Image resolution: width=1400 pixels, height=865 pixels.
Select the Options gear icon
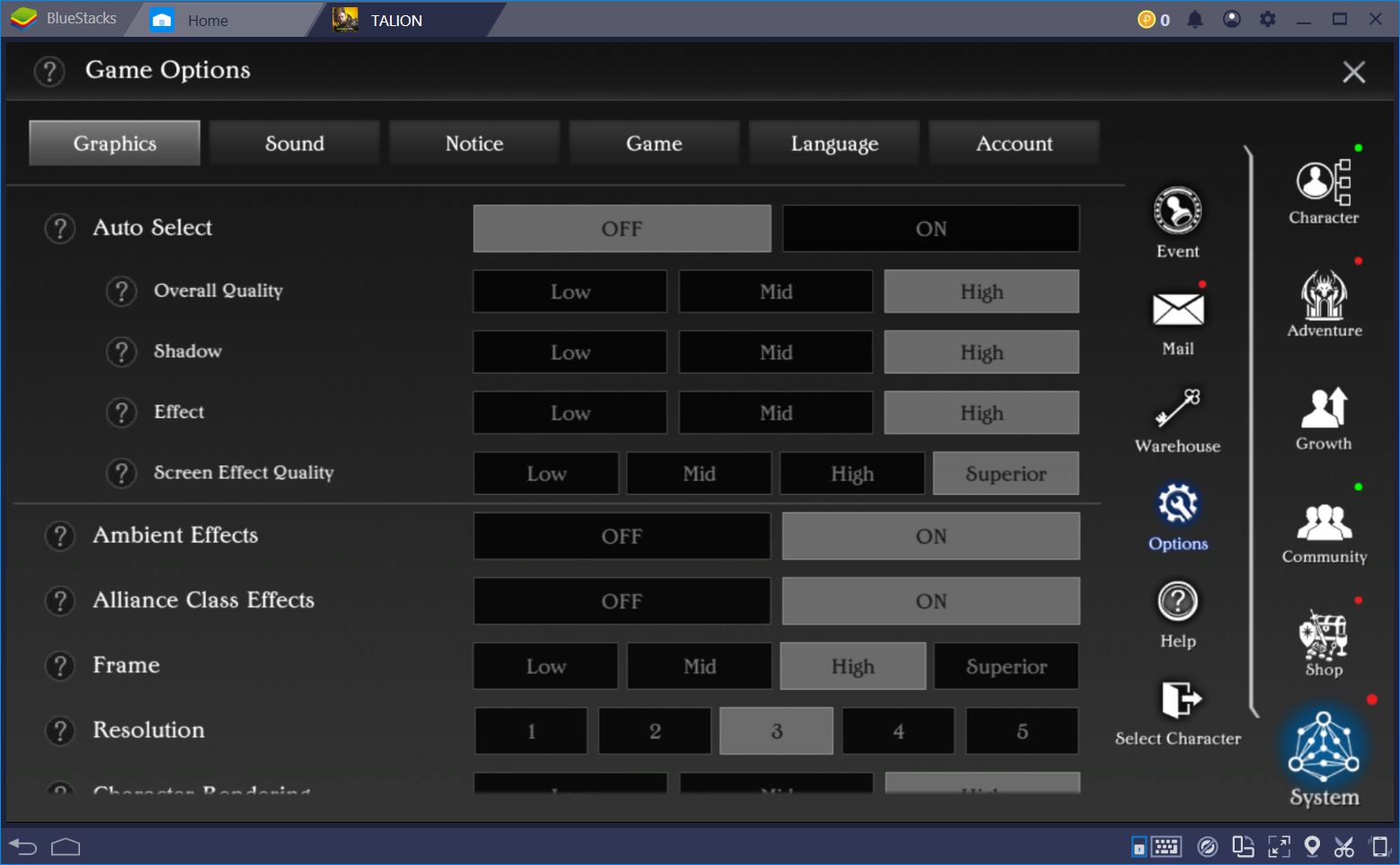click(x=1178, y=504)
